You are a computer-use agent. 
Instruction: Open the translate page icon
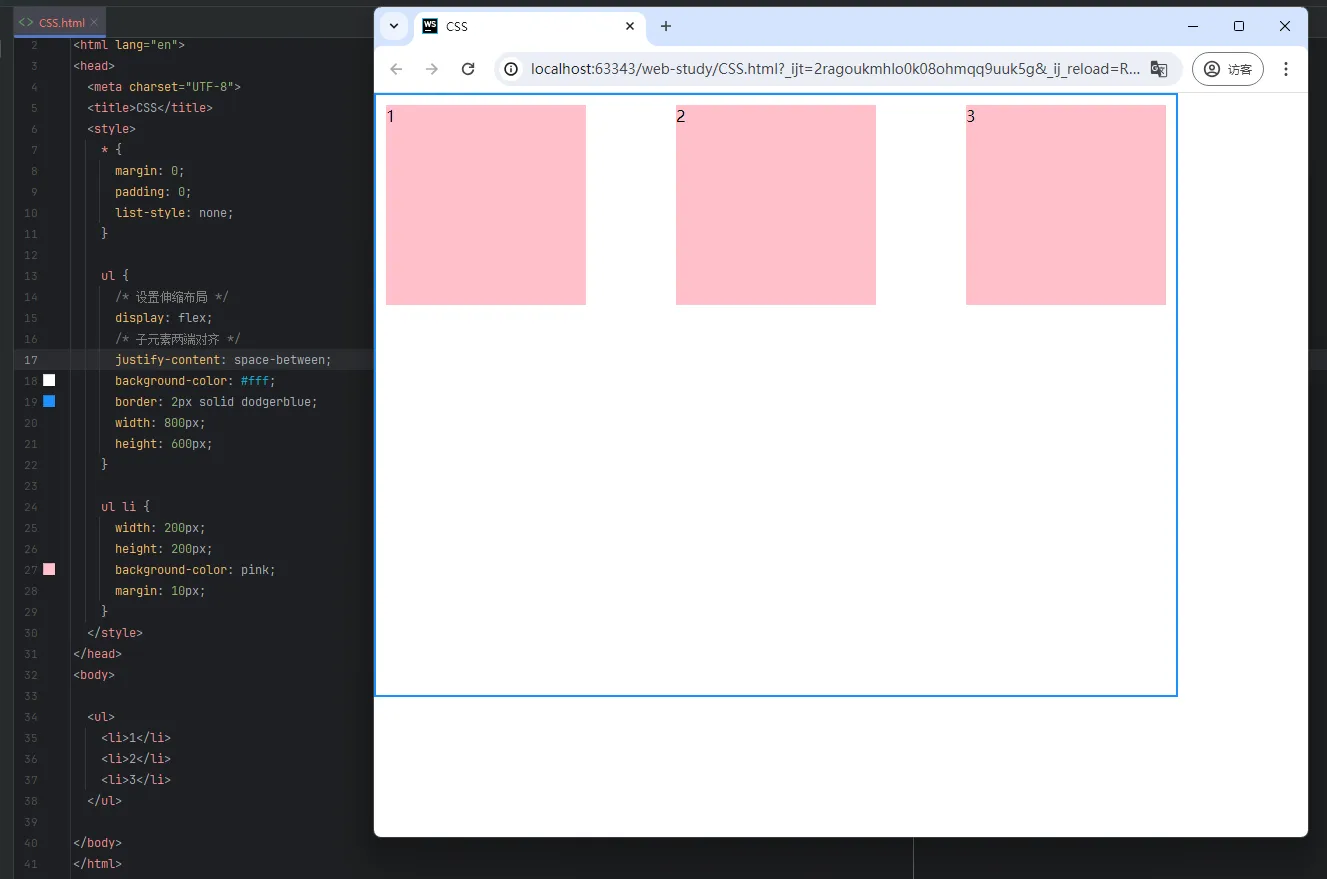[1158, 69]
